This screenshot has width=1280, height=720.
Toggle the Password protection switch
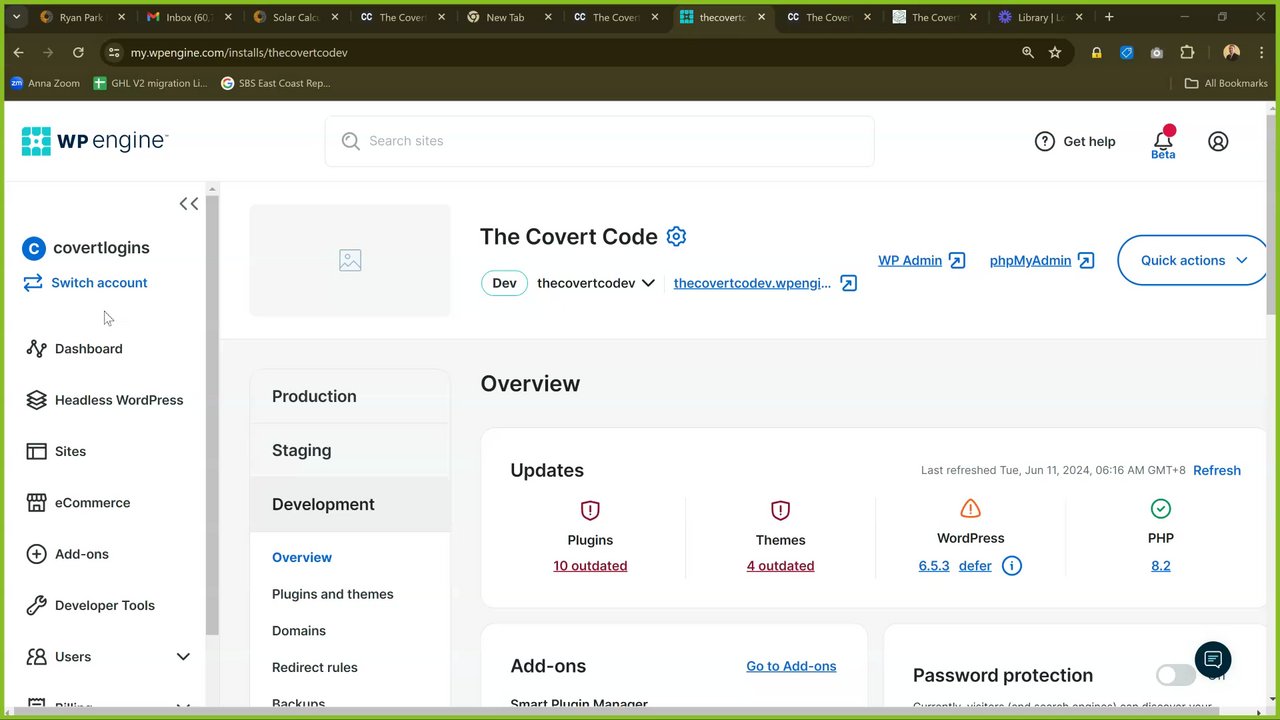point(1175,675)
